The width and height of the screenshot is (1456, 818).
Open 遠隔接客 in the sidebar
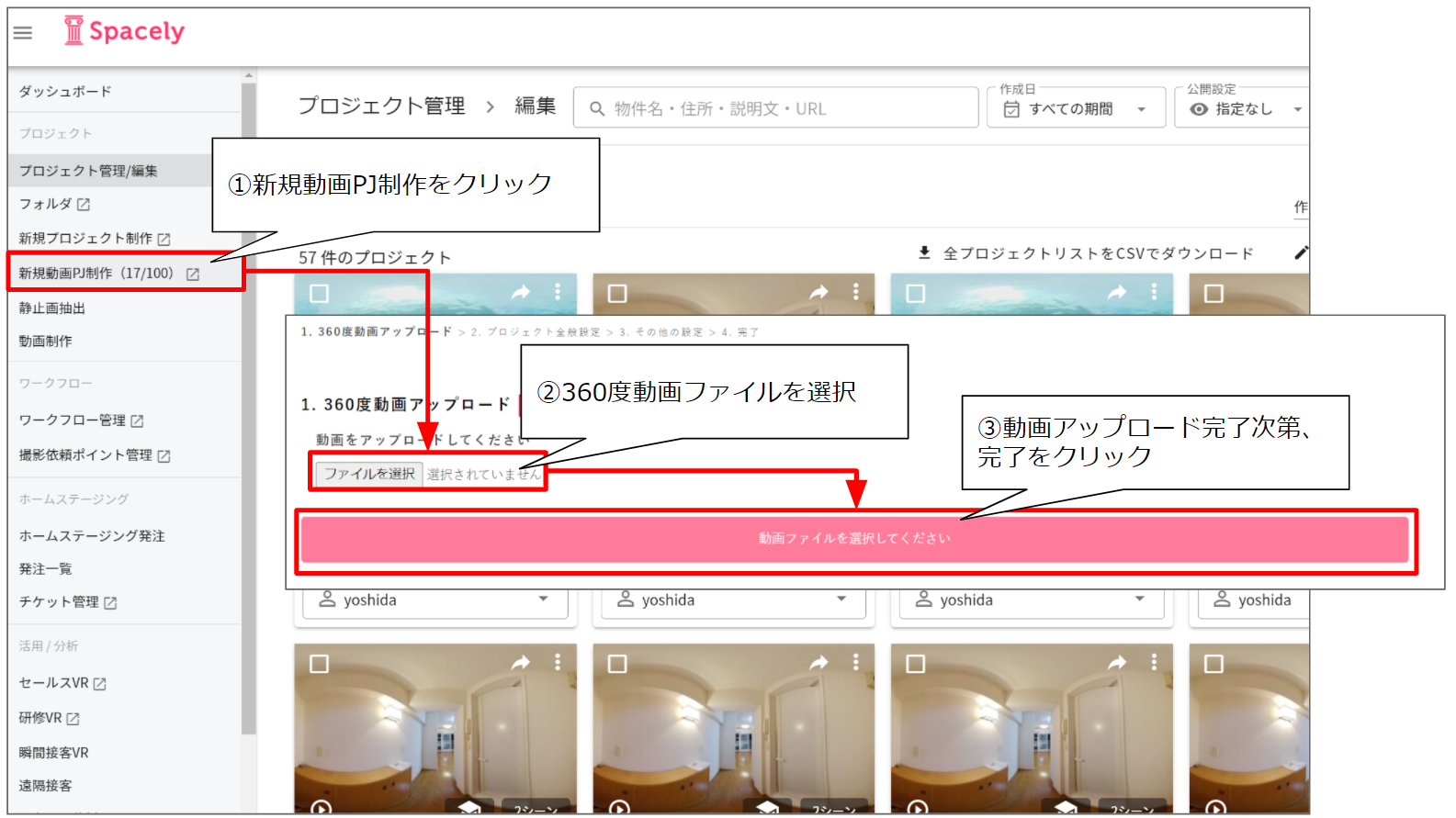pyautogui.click(x=45, y=786)
